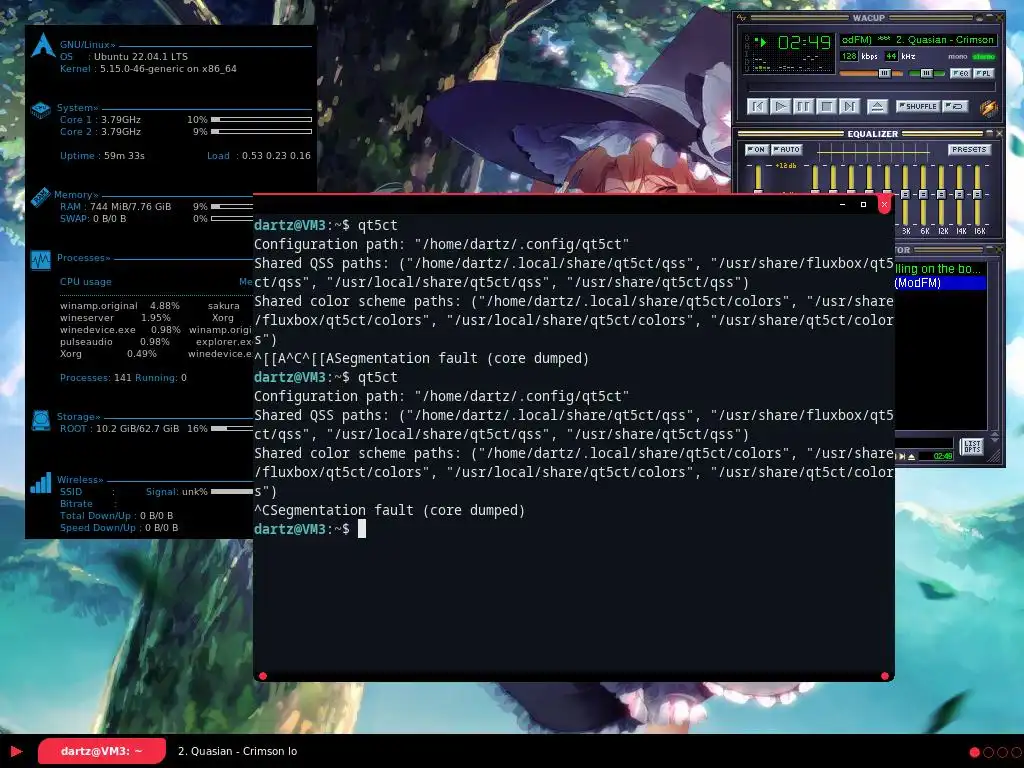1024x768 pixels.
Task: Switch to the first filled workspace indicator
Action: click(974, 752)
